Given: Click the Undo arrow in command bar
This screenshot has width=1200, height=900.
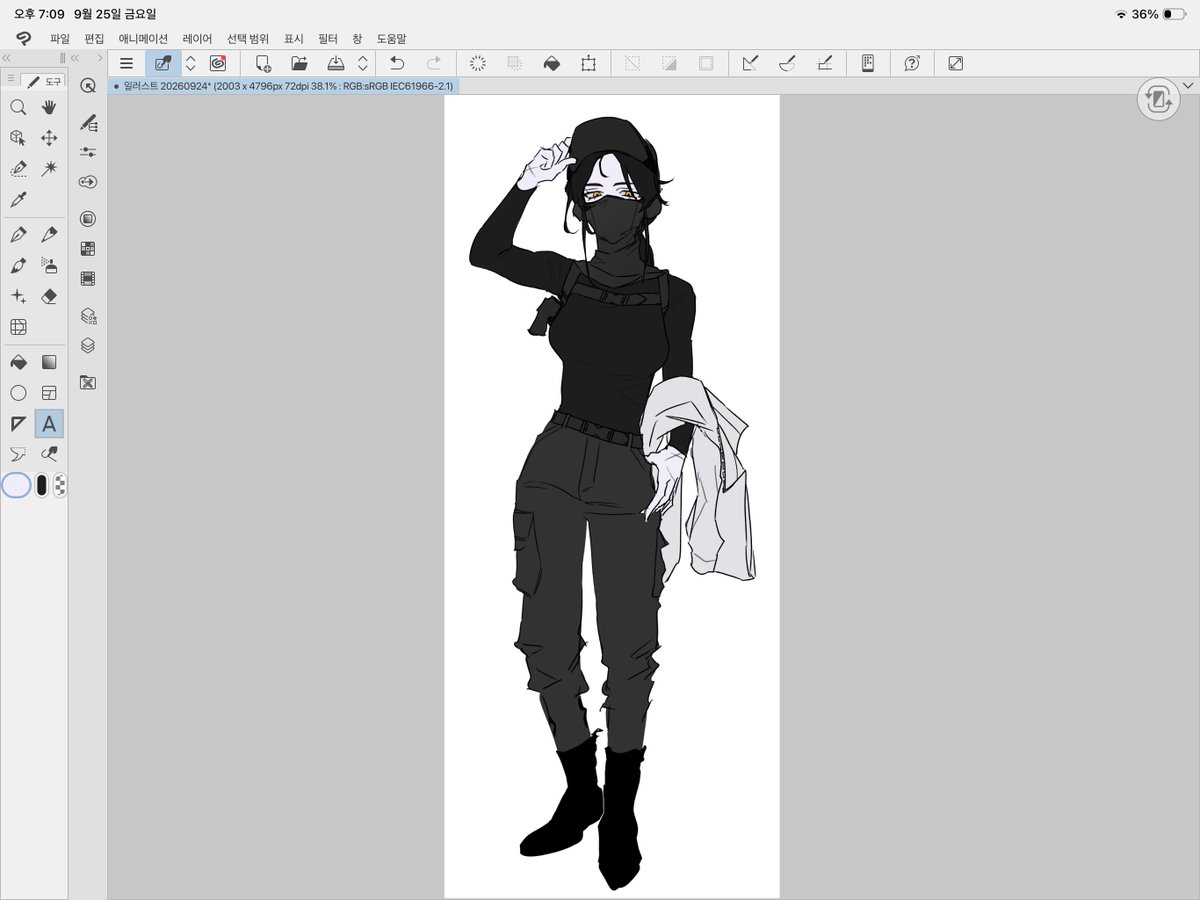Looking at the screenshot, I should point(397,63).
